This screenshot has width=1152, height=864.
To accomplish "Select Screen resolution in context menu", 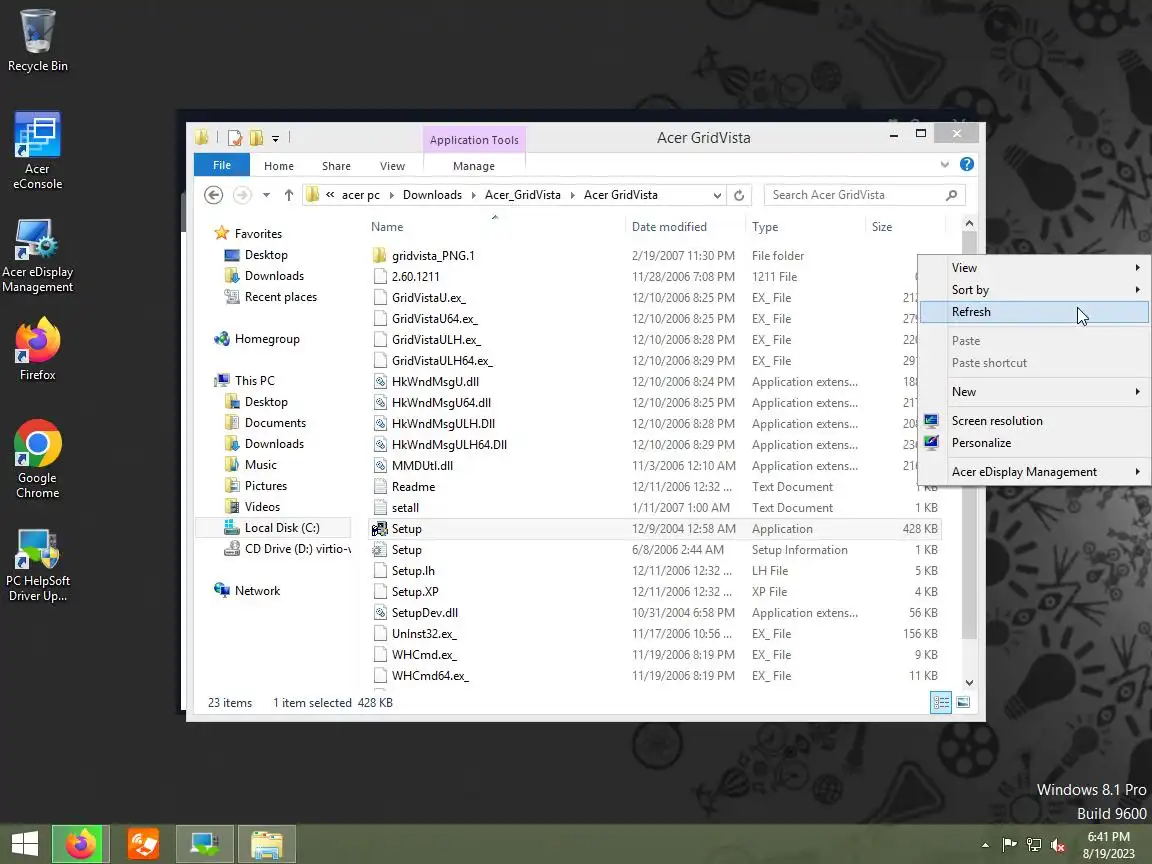I will click(x=1034, y=421).
